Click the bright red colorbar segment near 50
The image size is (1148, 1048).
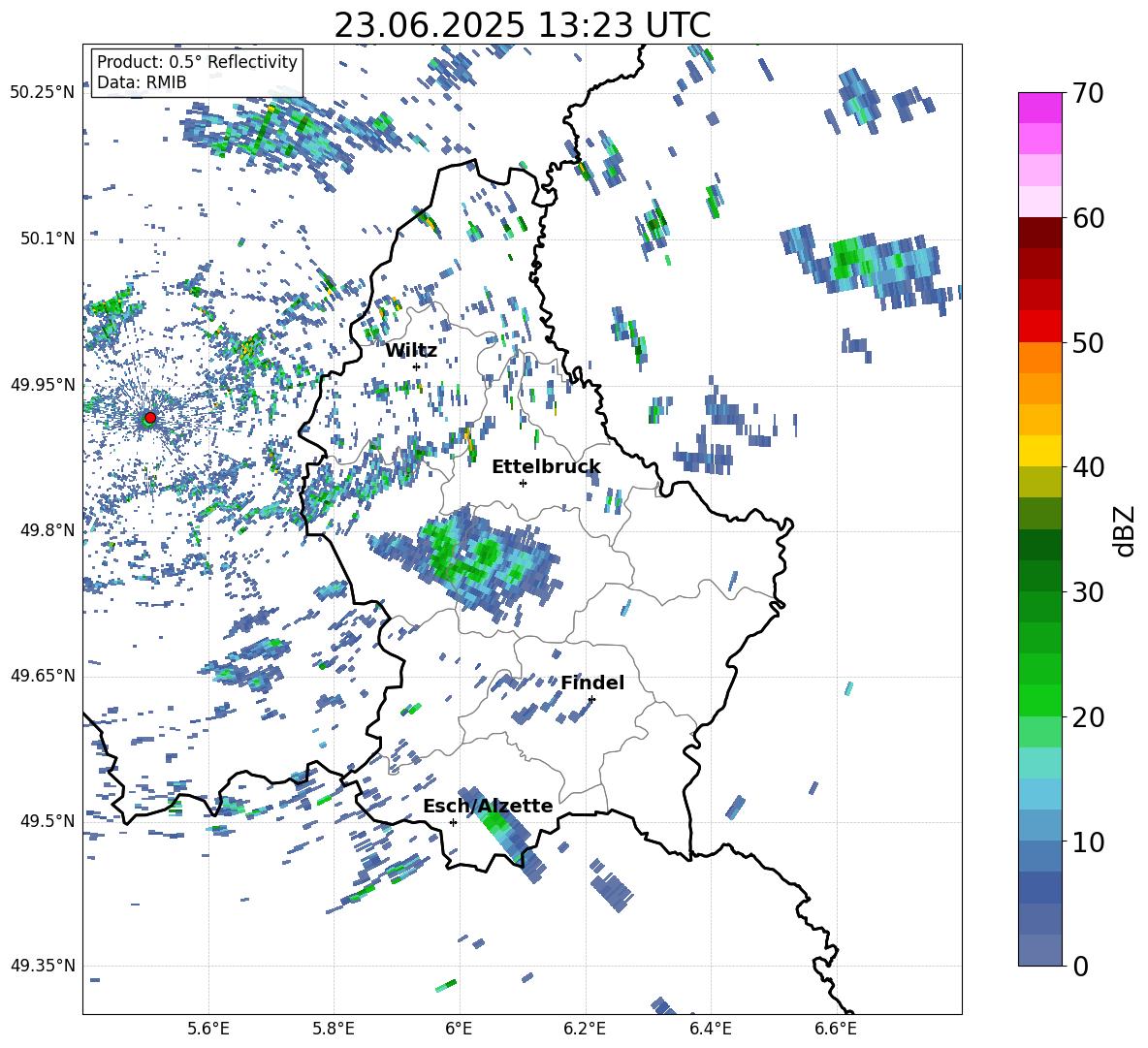(1039, 327)
